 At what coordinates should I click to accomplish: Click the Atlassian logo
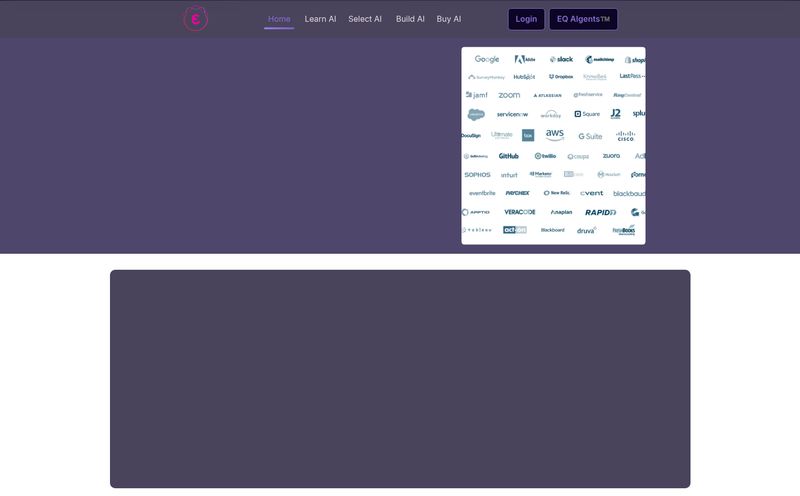pyautogui.click(x=547, y=95)
